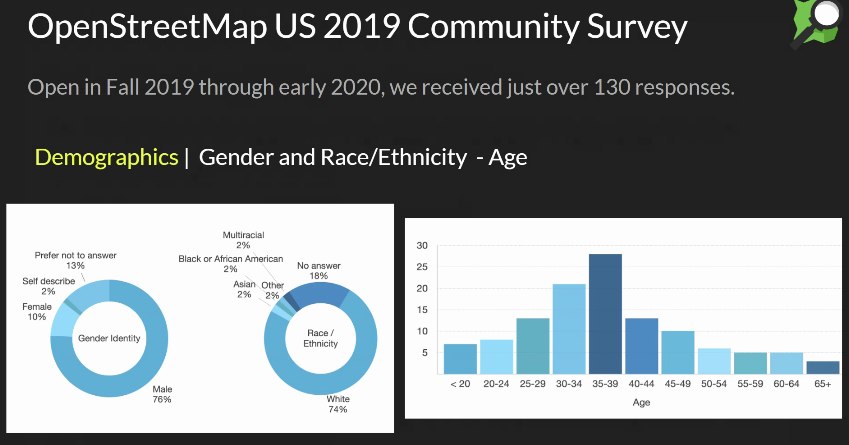
Task: Click the Prefer not to answer donut segment
Action: pyautogui.click(x=91, y=293)
